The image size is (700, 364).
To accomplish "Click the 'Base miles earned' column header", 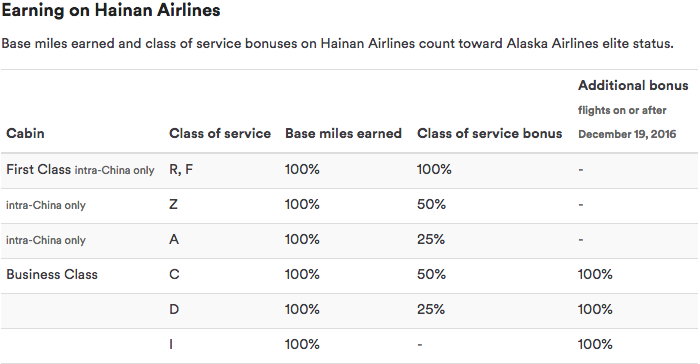I will click(343, 134).
